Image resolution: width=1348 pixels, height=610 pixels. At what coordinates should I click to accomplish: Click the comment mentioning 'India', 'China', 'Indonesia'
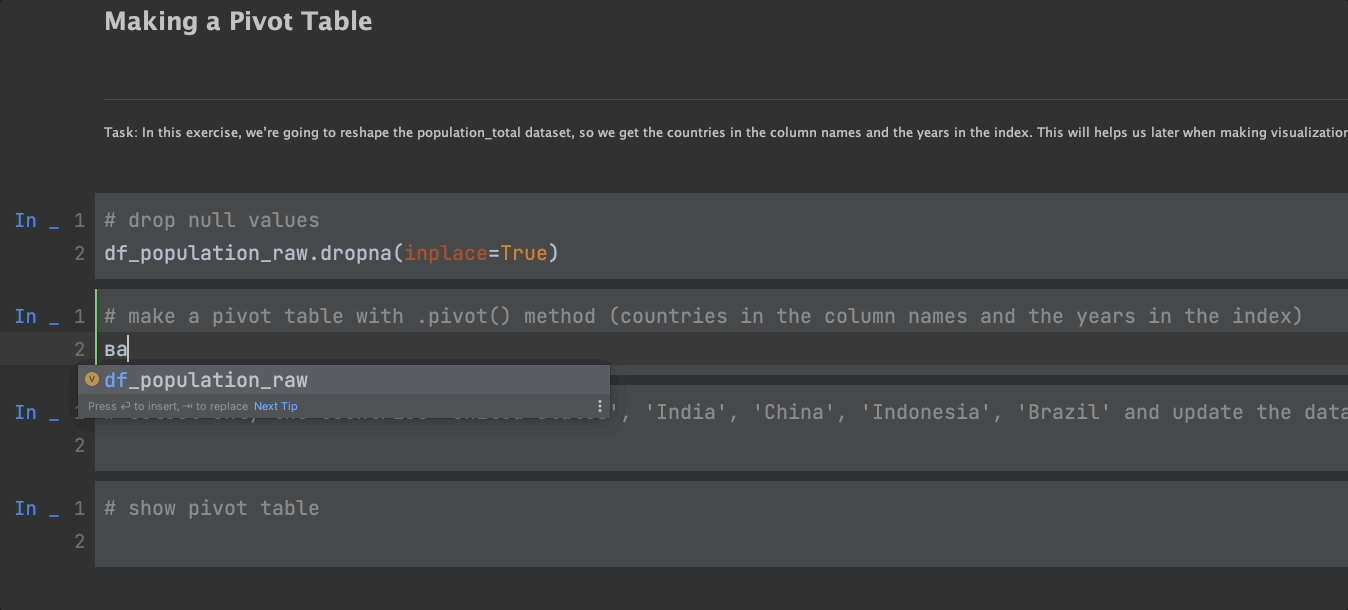900,411
